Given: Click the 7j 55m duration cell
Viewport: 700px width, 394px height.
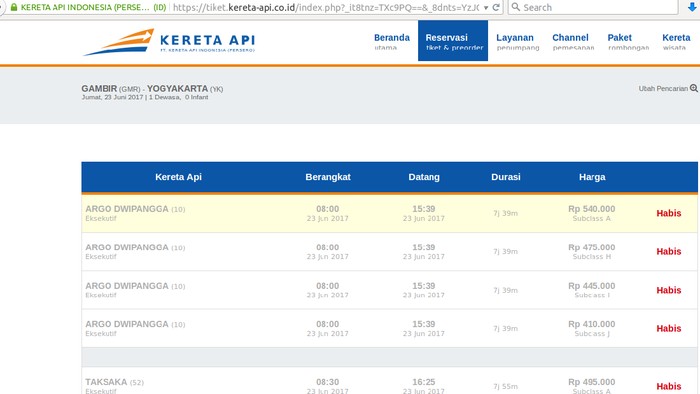Looking at the screenshot, I should [505, 386].
